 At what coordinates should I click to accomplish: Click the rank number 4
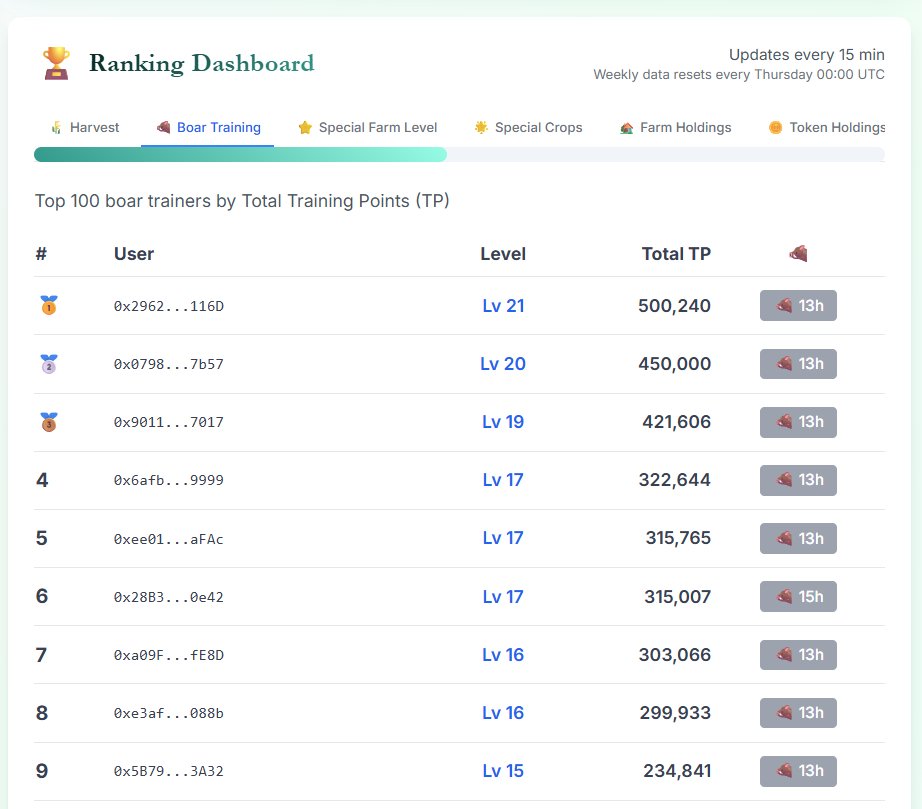(42, 480)
